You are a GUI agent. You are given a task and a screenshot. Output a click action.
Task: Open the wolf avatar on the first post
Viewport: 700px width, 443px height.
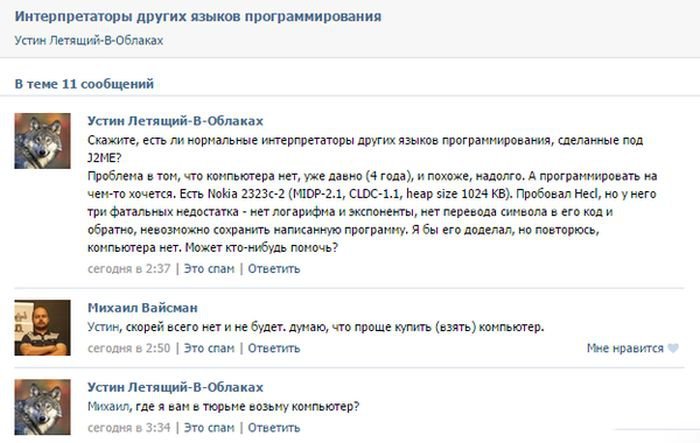click(43, 141)
